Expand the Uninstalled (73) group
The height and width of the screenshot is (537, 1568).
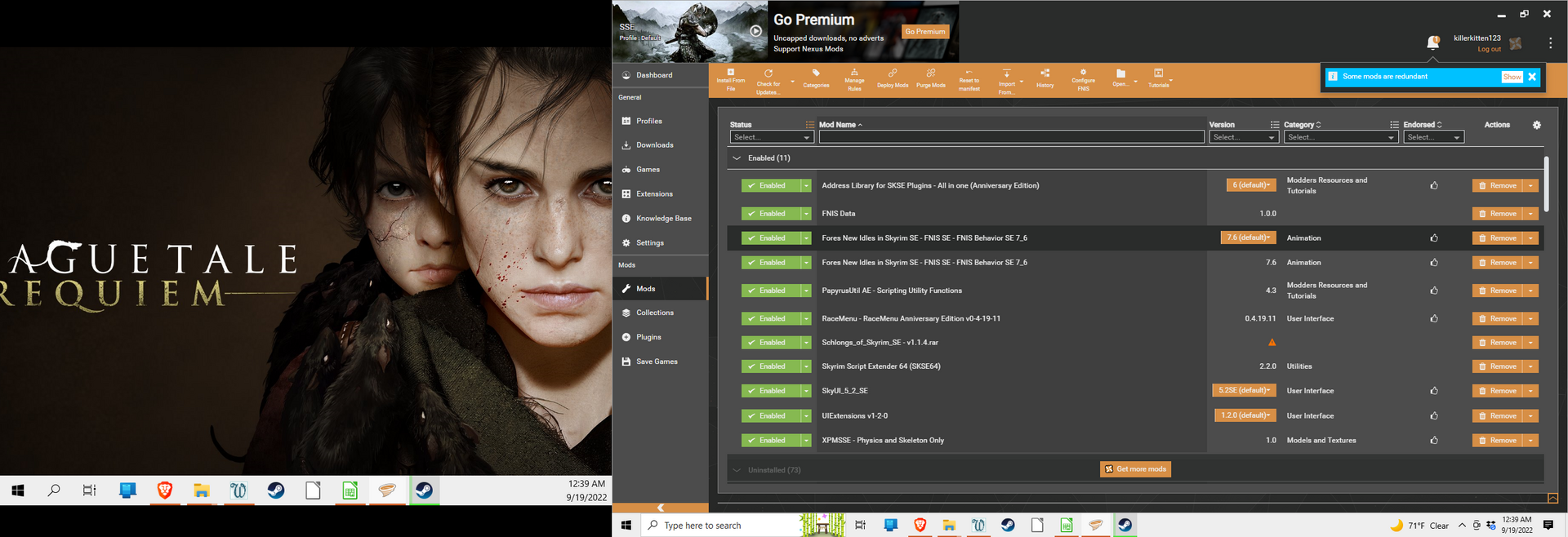point(737,470)
